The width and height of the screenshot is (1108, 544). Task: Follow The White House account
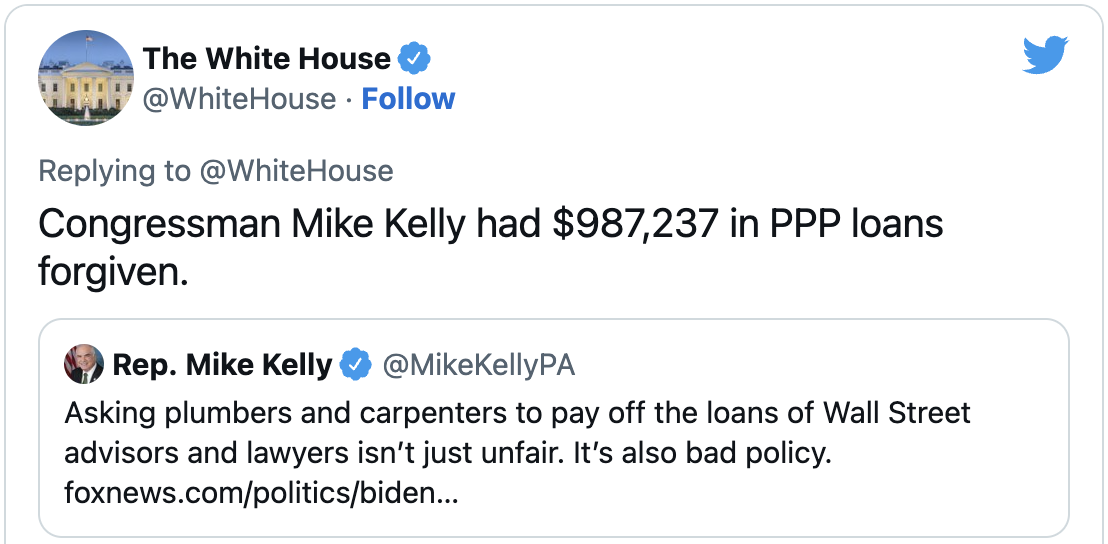[408, 99]
